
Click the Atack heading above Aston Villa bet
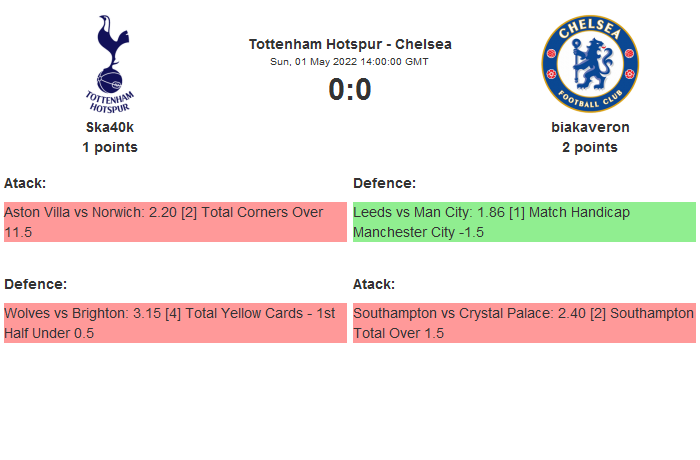25,183
